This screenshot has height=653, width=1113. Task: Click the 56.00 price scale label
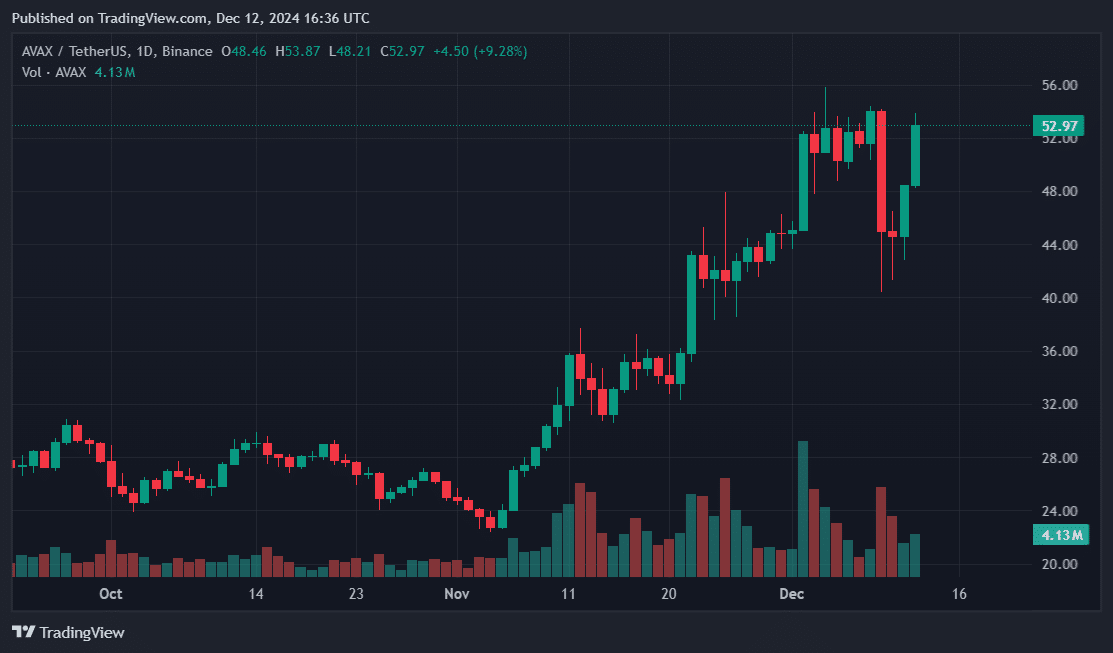click(1058, 86)
